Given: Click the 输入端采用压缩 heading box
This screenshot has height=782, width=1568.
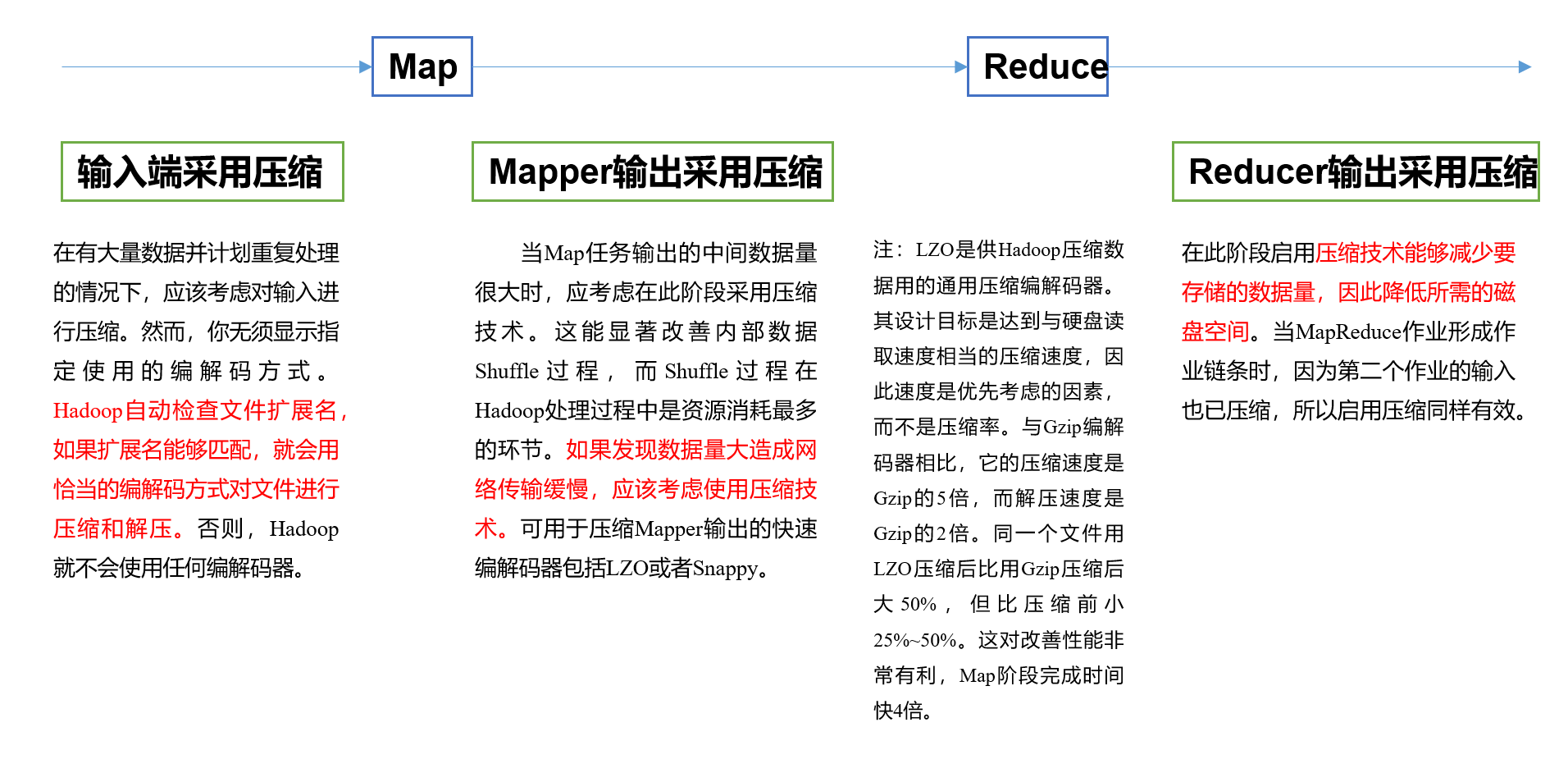Looking at the screenshot, I should (202, 170).
